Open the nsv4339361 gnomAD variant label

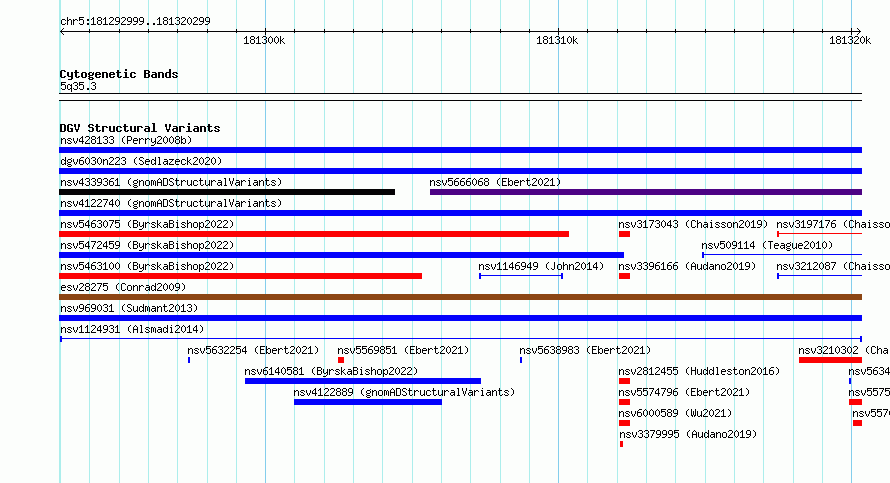pyautogui.click(x=171, y=182)
